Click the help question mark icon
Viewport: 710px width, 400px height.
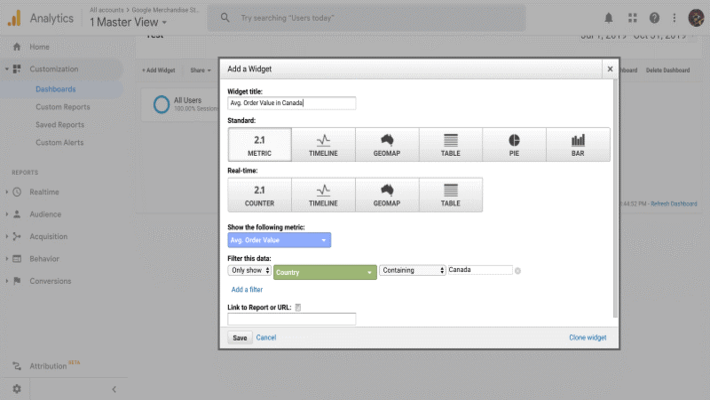pos(654,18)
